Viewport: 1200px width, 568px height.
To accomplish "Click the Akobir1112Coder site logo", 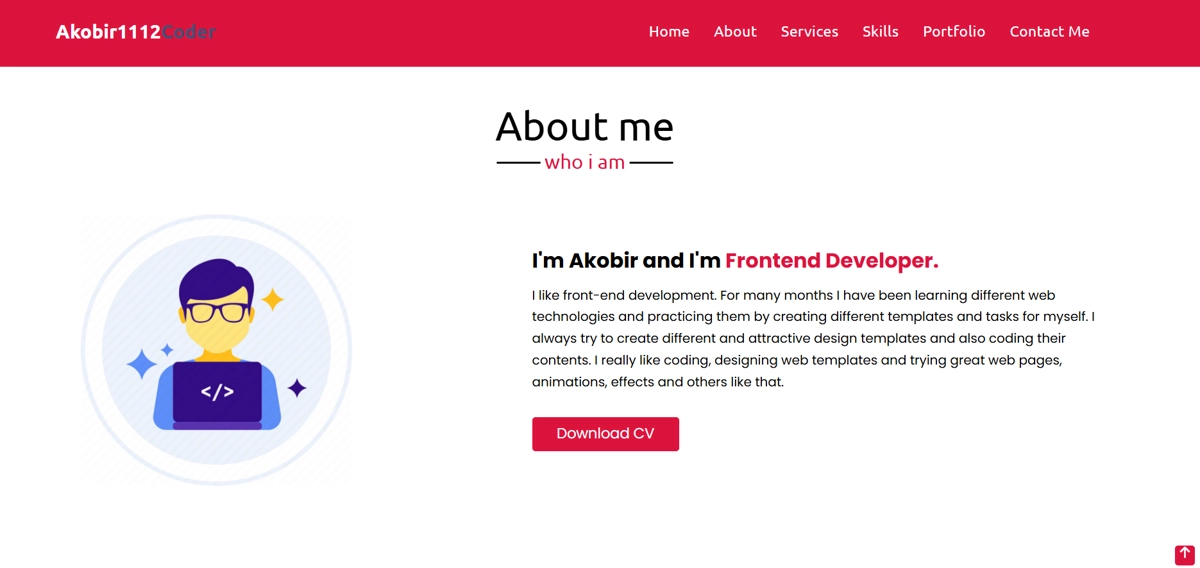I will tap(135, 32).
